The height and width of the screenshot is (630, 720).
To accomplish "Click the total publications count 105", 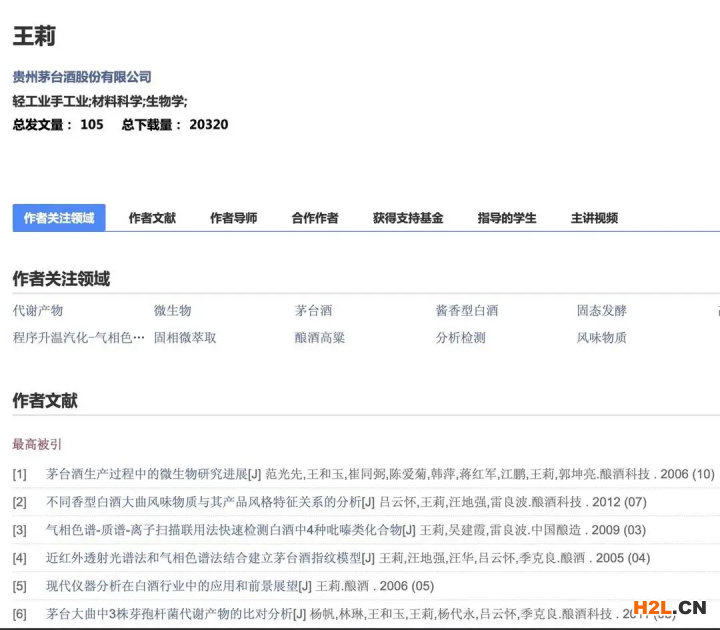I will (x=91, y=124).
